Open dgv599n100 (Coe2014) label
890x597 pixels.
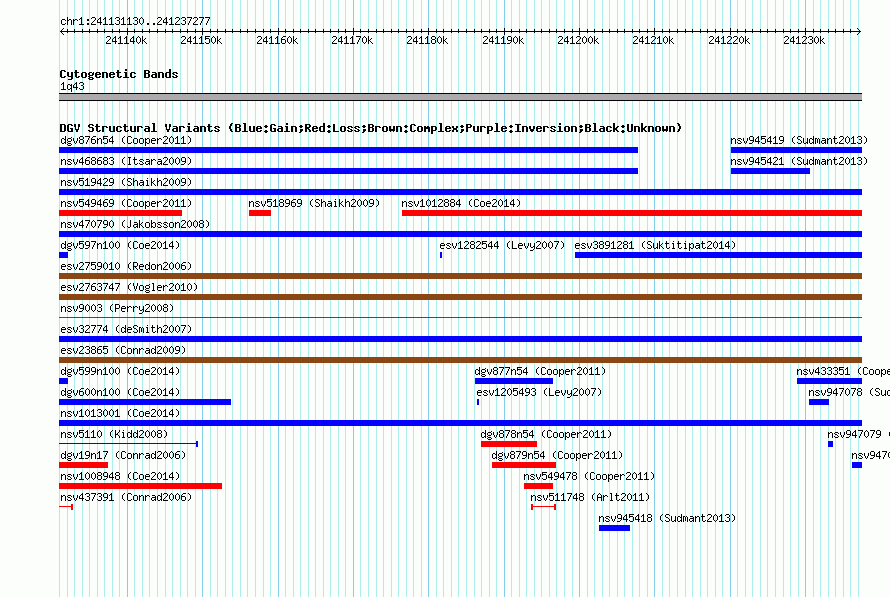pyautogui.click(x=120, y=371)
